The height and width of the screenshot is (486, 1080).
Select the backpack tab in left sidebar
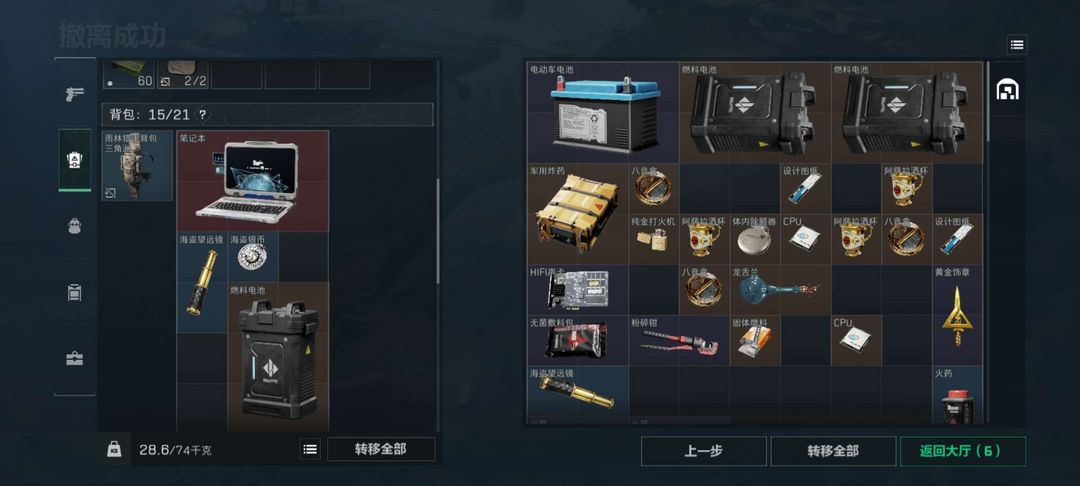[74, 160]
